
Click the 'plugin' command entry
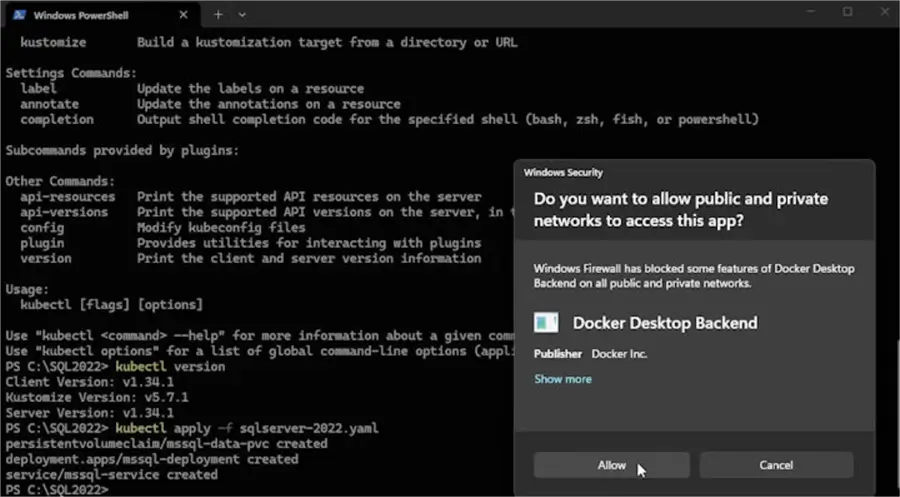click(x=42, y=243)
